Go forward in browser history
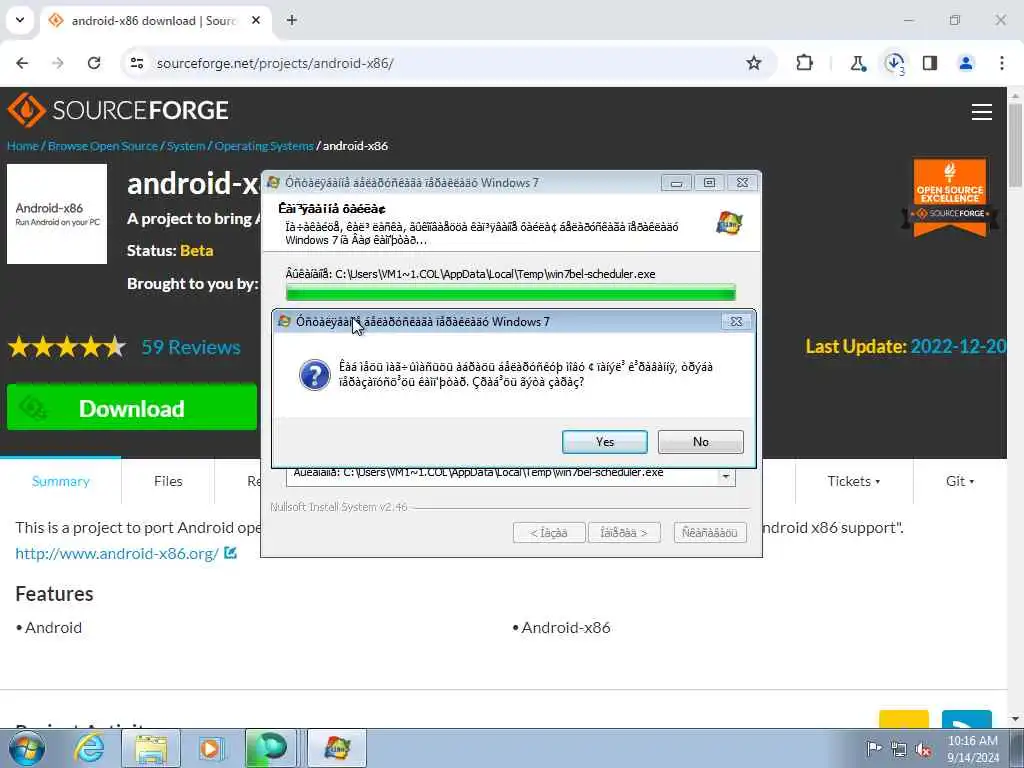The width and height of the screenshot is (1024, 768). [58, 63]
